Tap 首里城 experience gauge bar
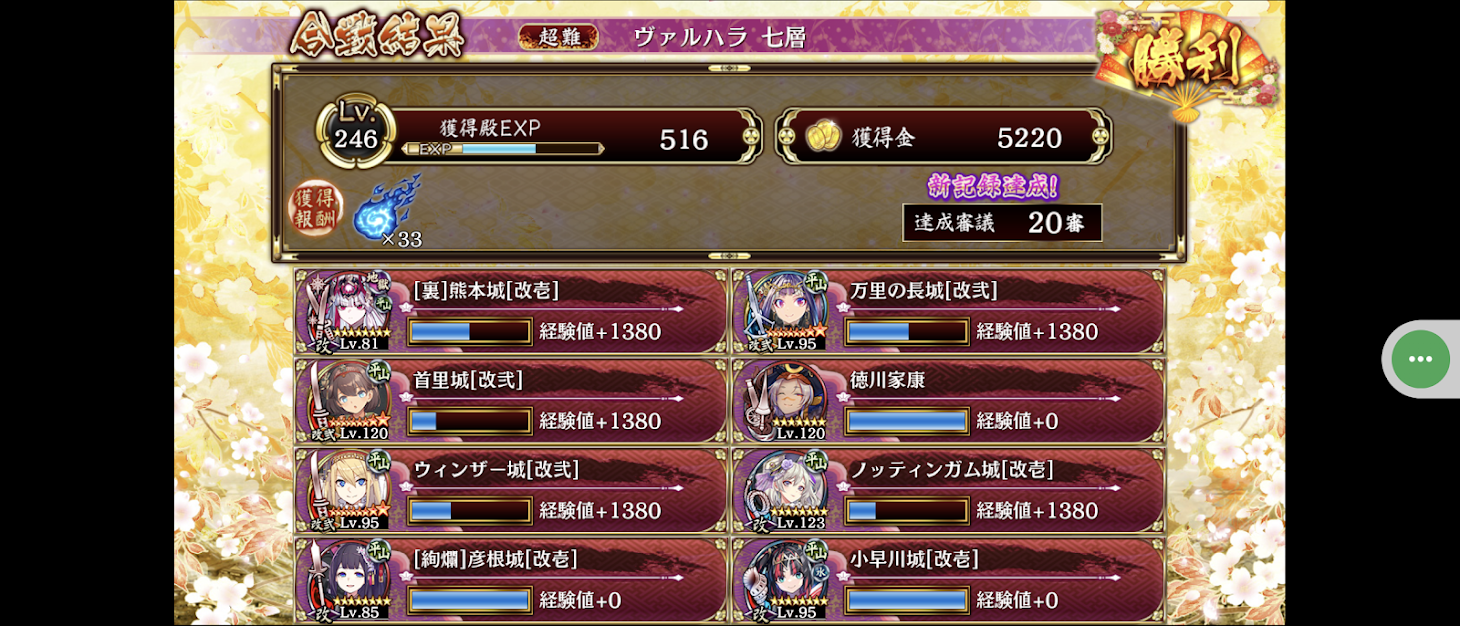 470,421
